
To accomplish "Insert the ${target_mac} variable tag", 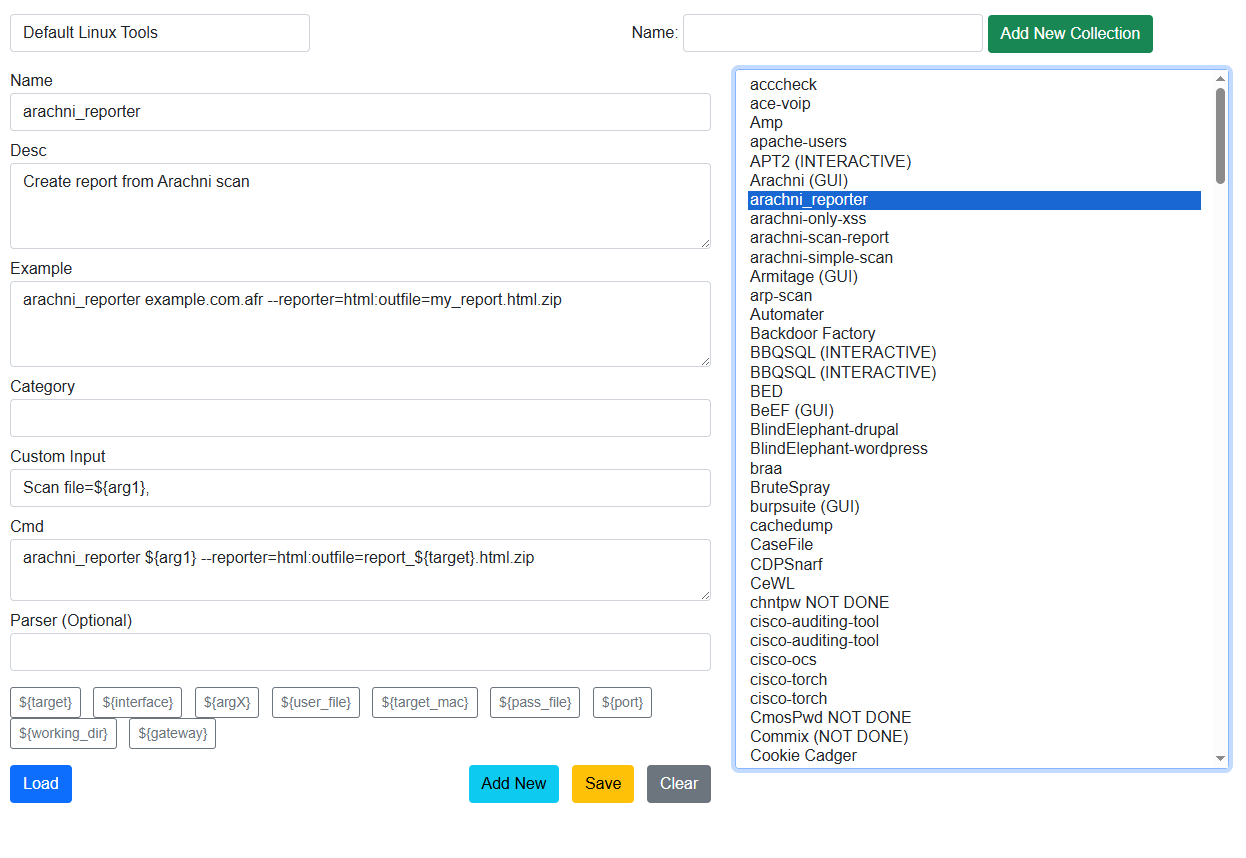I will 424,702.
